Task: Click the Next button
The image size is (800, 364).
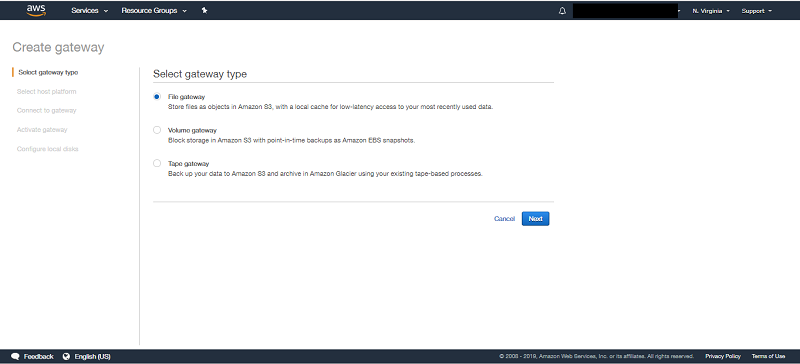Action: [535, 219]
